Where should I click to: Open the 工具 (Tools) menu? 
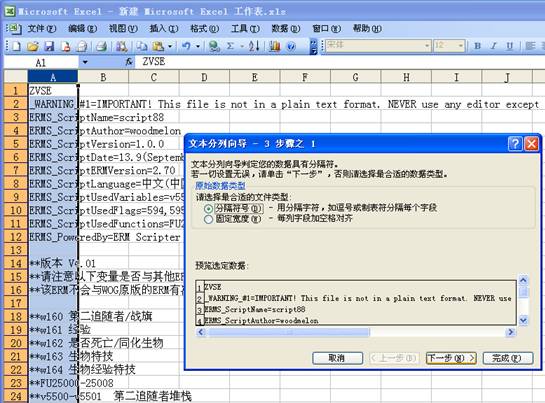pos(245,29)
